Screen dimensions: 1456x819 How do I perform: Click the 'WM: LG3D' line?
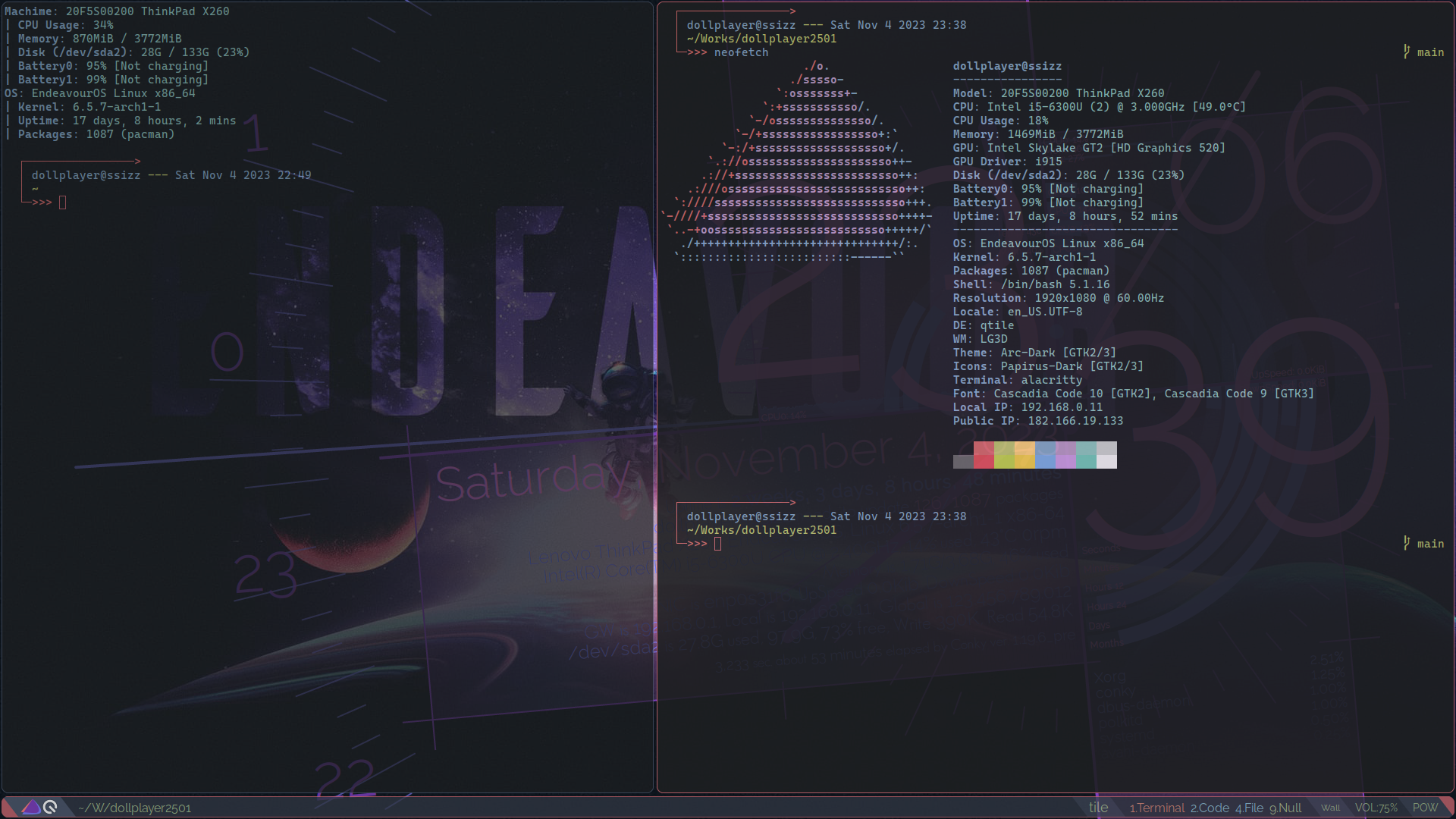[x=981, y=339]
